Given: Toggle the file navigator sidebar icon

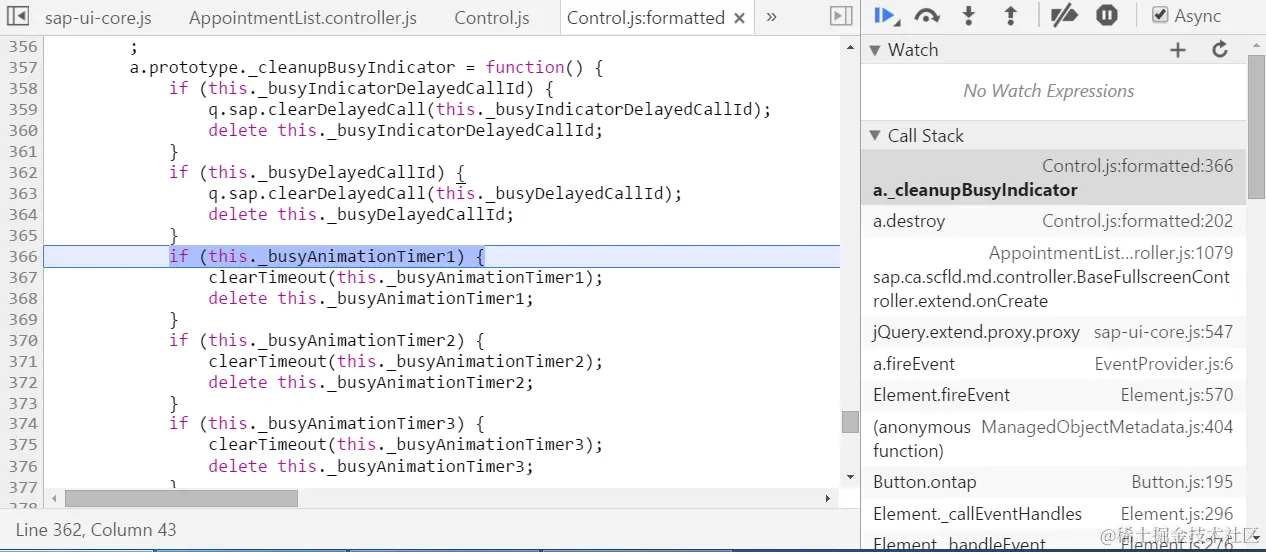Looking at the screenshot, I should [x=17, y=16].
